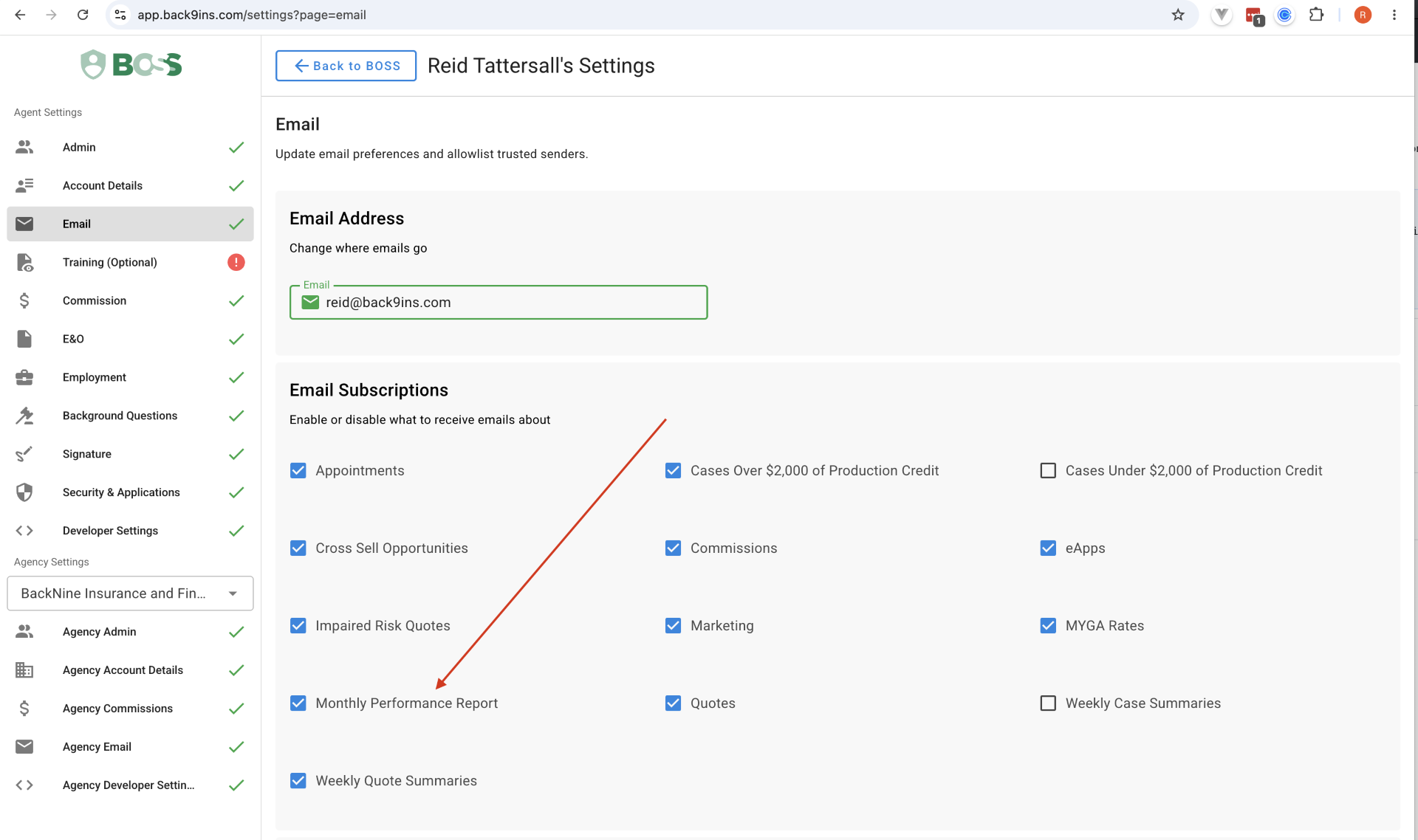Go to Agency Email settings

[130, 747]
